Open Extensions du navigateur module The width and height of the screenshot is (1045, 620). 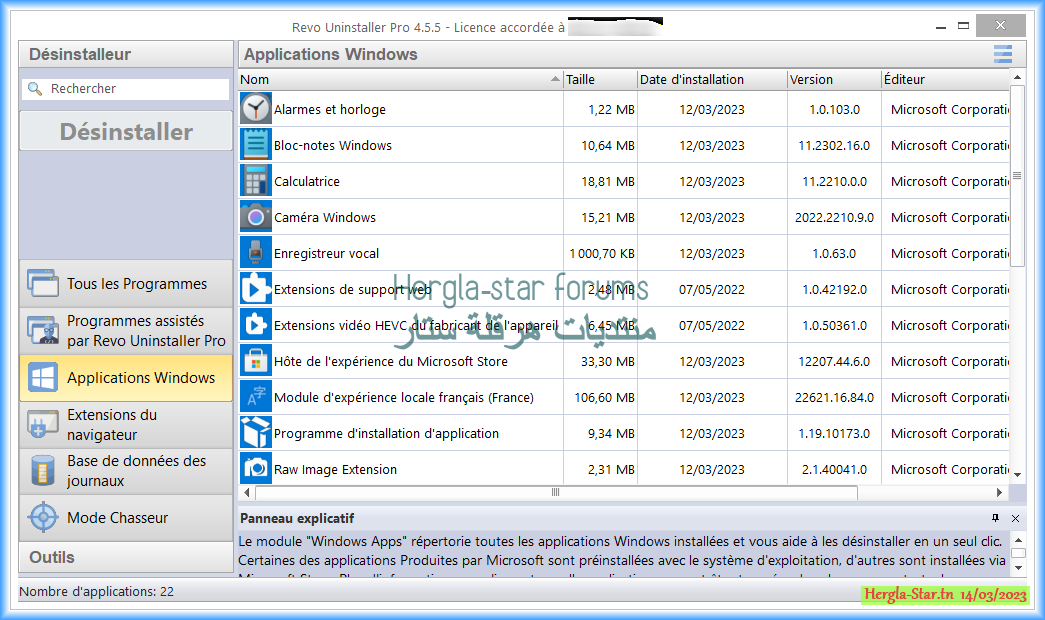coord(126,425)
